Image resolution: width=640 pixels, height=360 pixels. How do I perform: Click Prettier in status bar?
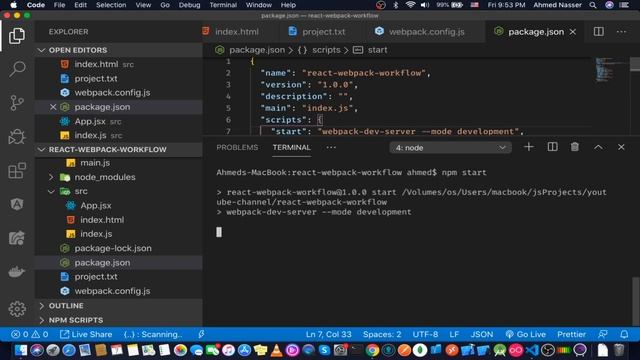(571, 334)
